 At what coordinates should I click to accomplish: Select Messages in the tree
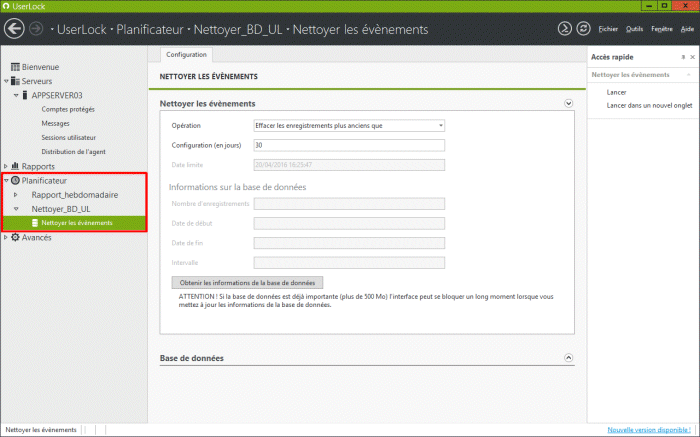coord(55,123)
